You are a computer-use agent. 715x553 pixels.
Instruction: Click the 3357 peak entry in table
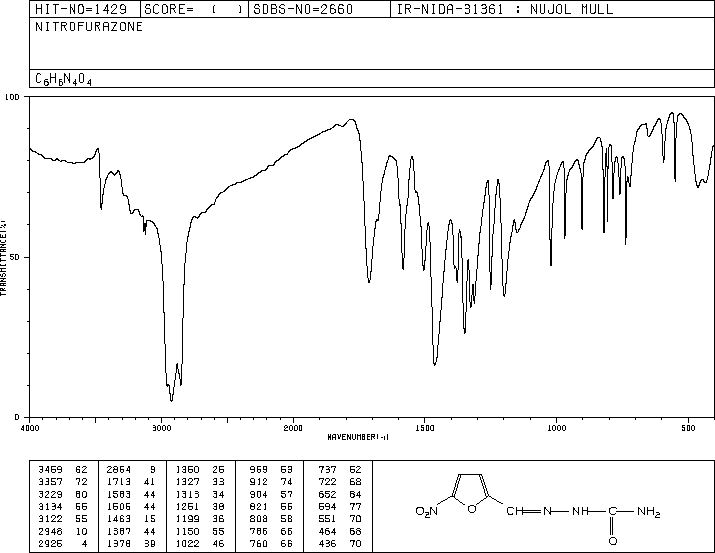coord(63,482)
